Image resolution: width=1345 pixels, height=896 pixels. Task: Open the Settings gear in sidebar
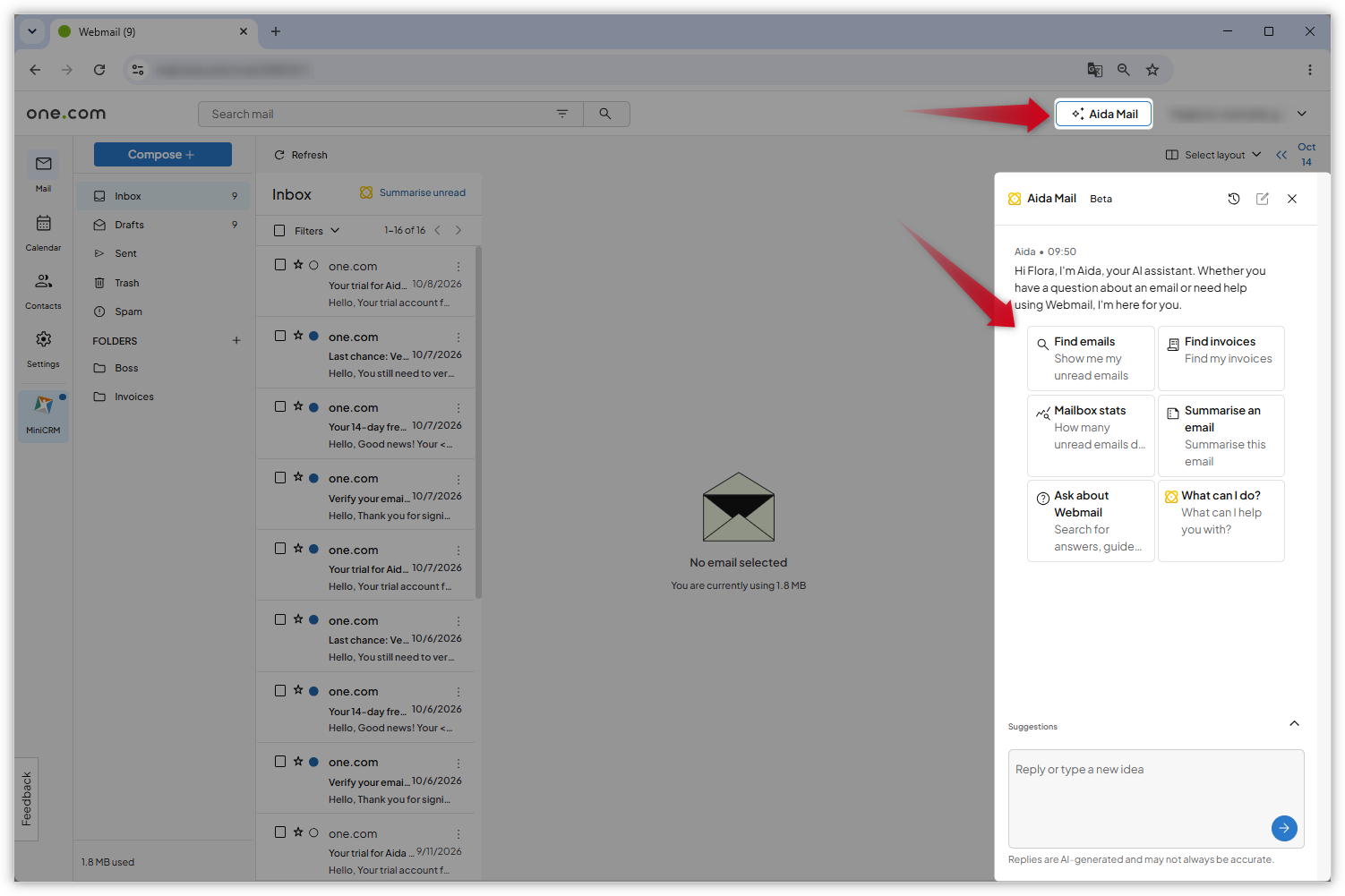click(43, 349)
